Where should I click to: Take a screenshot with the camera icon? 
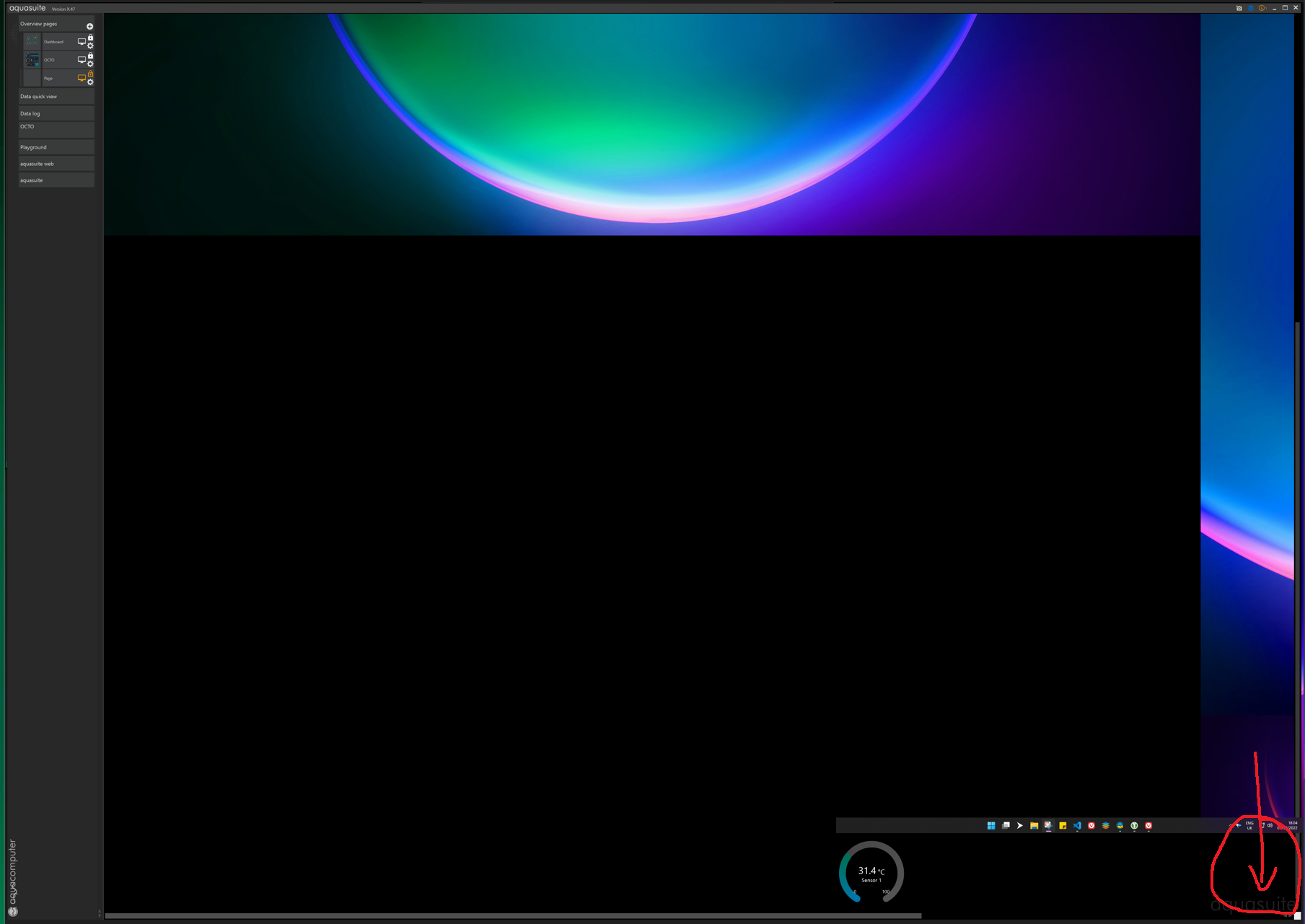pos(1239,9)
